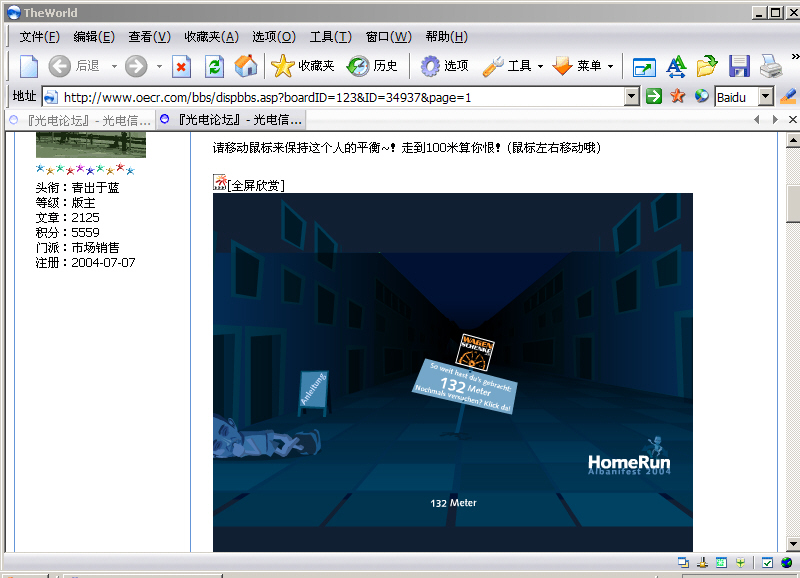
Task: Open the 编辑(E) menu
Action: tap(94, 37)
